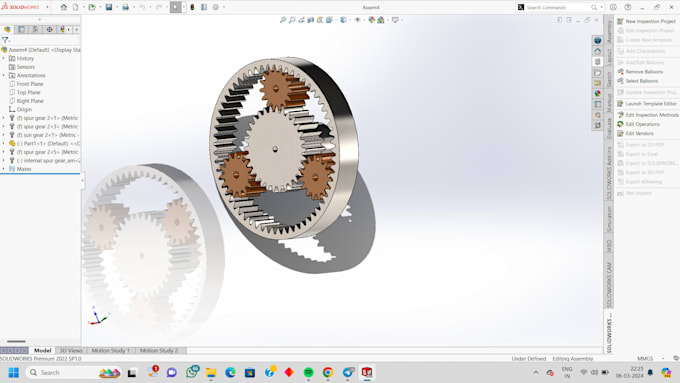This screenshot has height=383, width=680.
Task: Click the Rebuild traffic light icon
Action: point(192,7)
